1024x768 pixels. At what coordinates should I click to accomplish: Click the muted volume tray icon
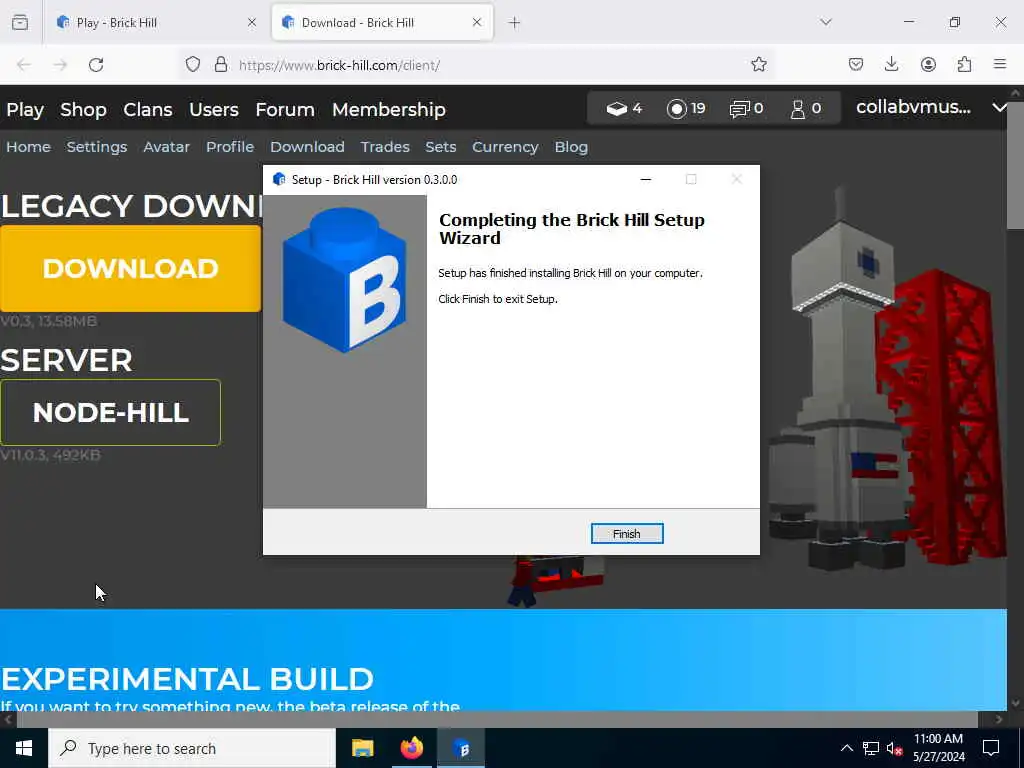pyautogui.click(x=894, y=748)
